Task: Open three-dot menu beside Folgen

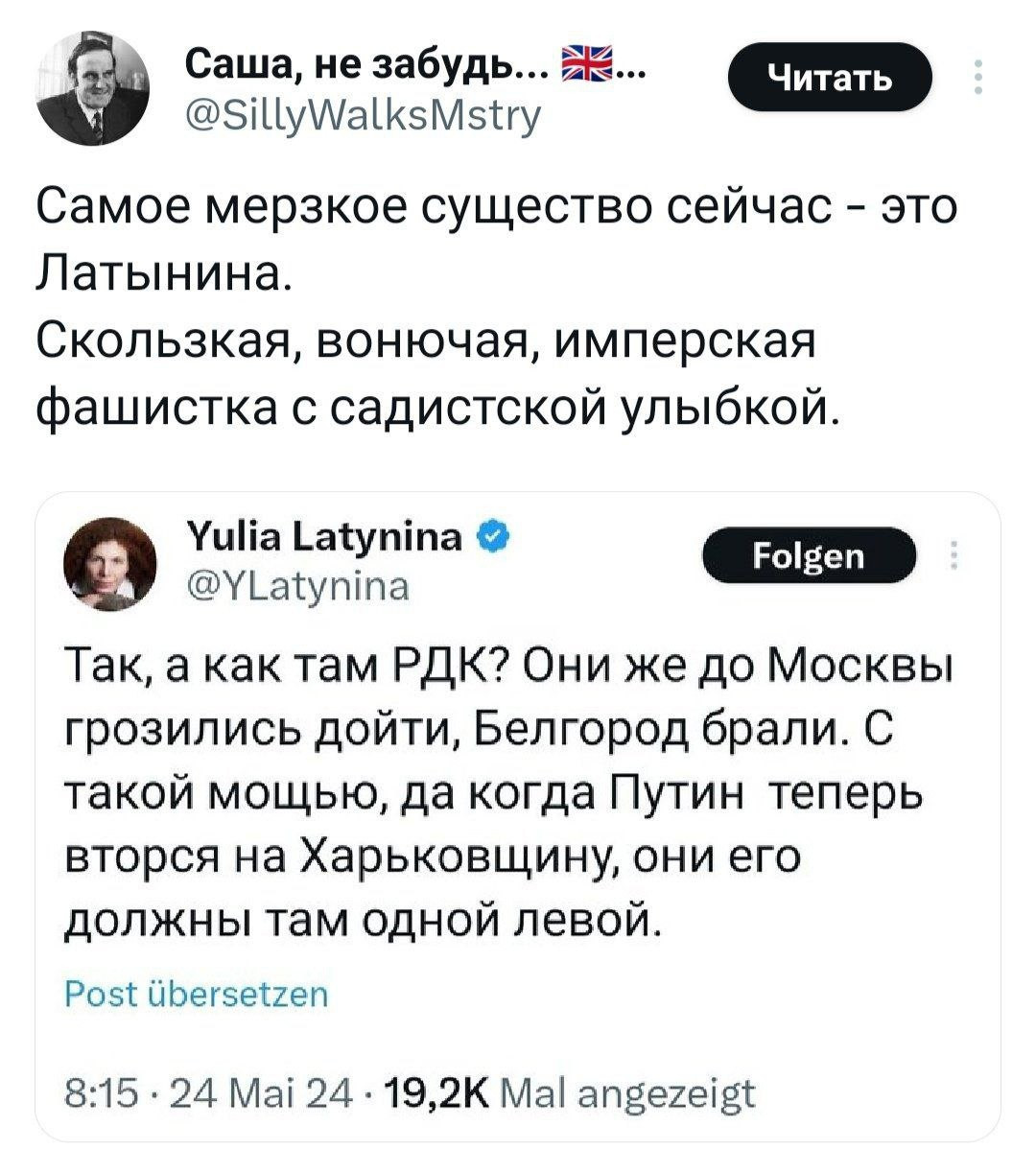Action: (955, 556)
